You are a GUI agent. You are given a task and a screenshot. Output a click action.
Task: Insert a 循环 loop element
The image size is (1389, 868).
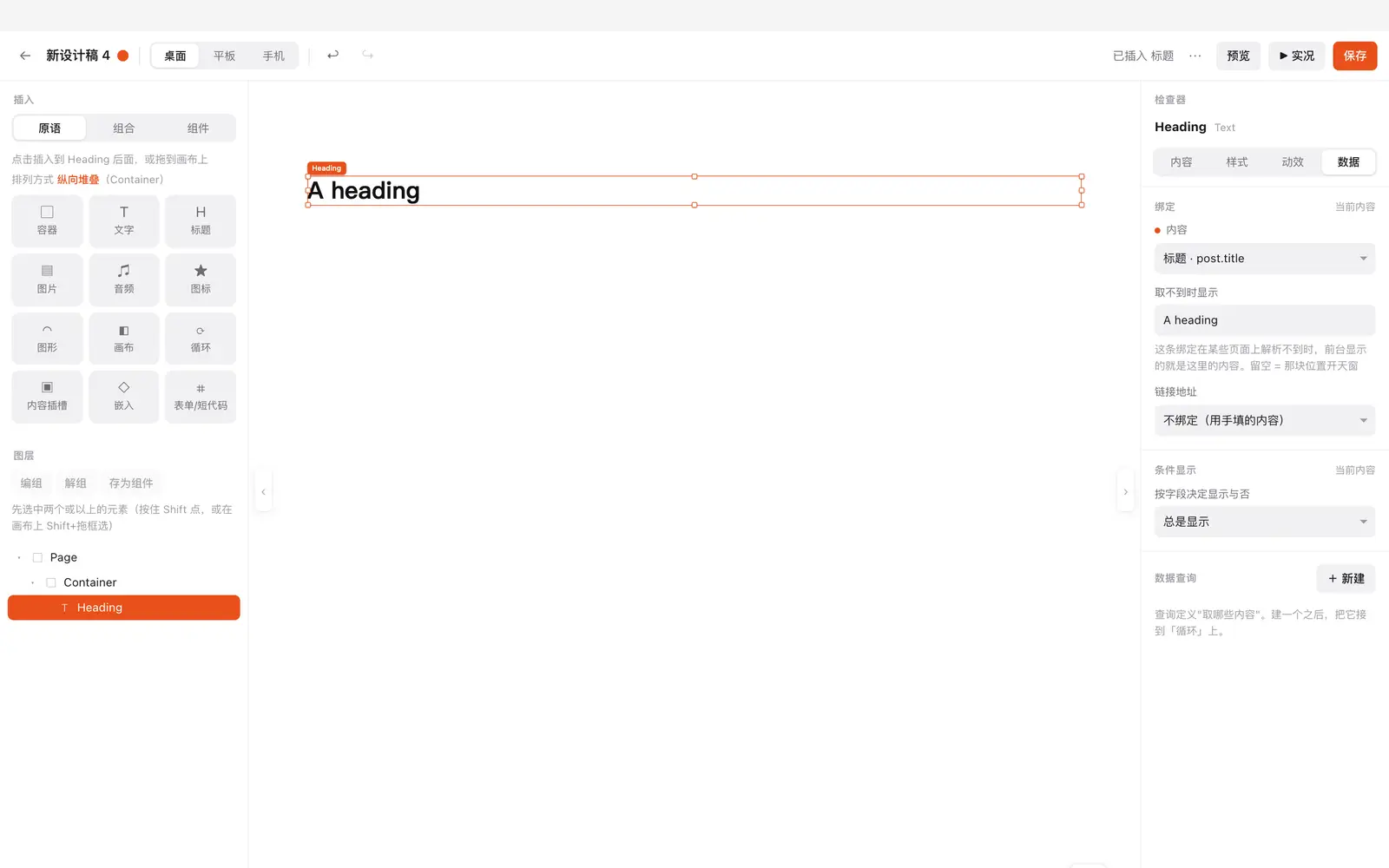pyautogui.click(x=201, y=339)
